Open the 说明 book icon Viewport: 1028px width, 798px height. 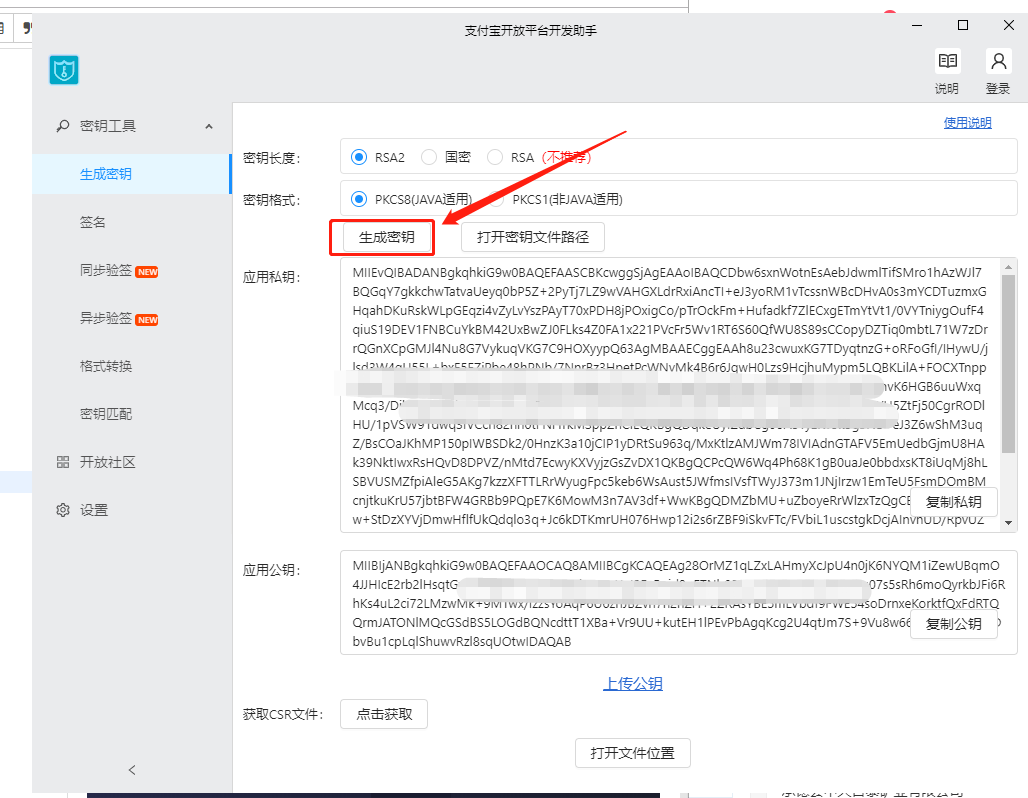coord(947,62)
